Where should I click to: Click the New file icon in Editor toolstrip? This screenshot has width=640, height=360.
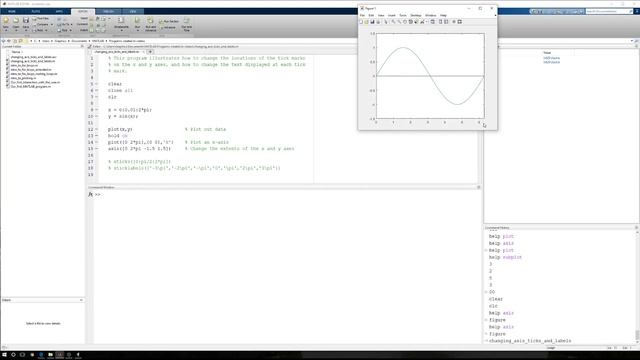6,20
